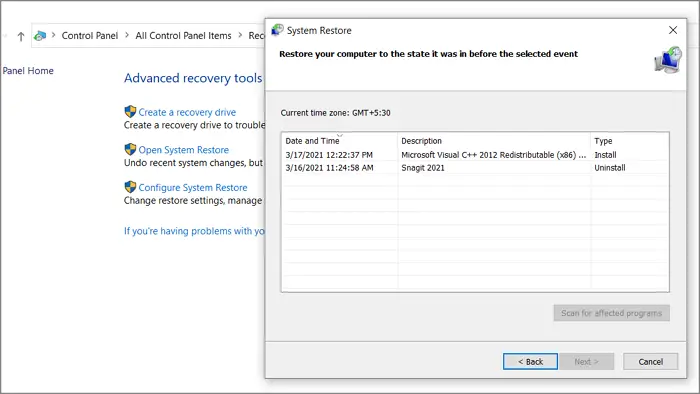
Task: Close the System Restore dialog
Action: click(x=673, y=30)
